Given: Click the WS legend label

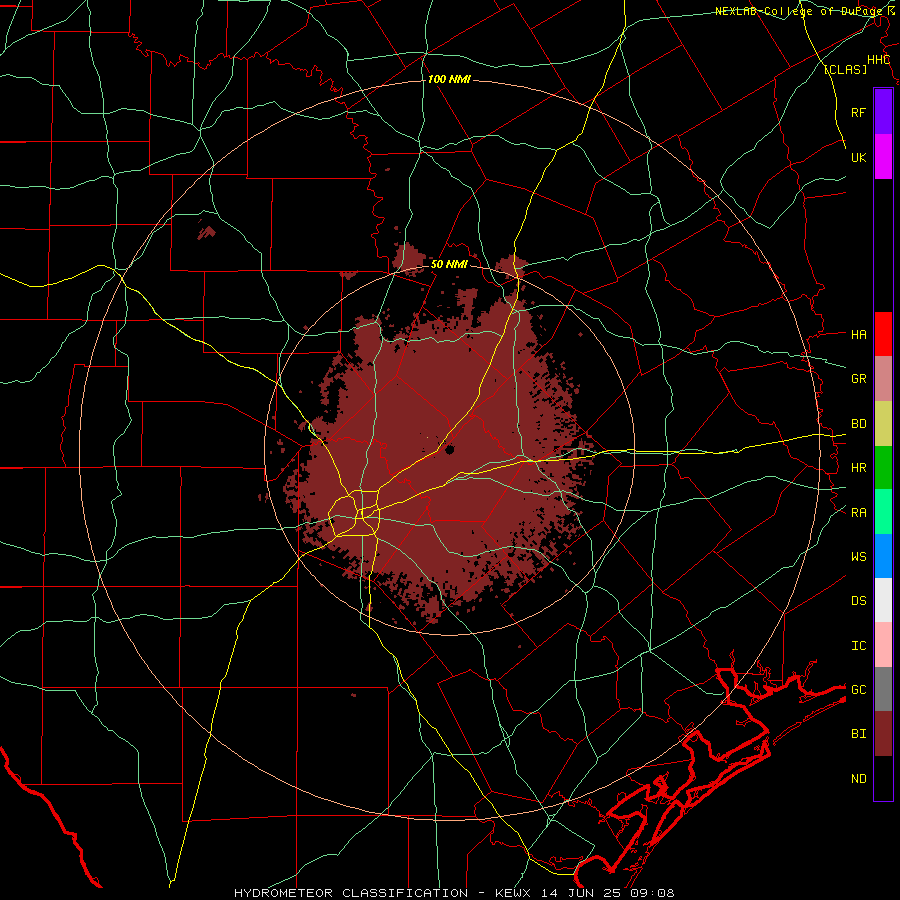Looking at the screenshot, I should (859, 557).
